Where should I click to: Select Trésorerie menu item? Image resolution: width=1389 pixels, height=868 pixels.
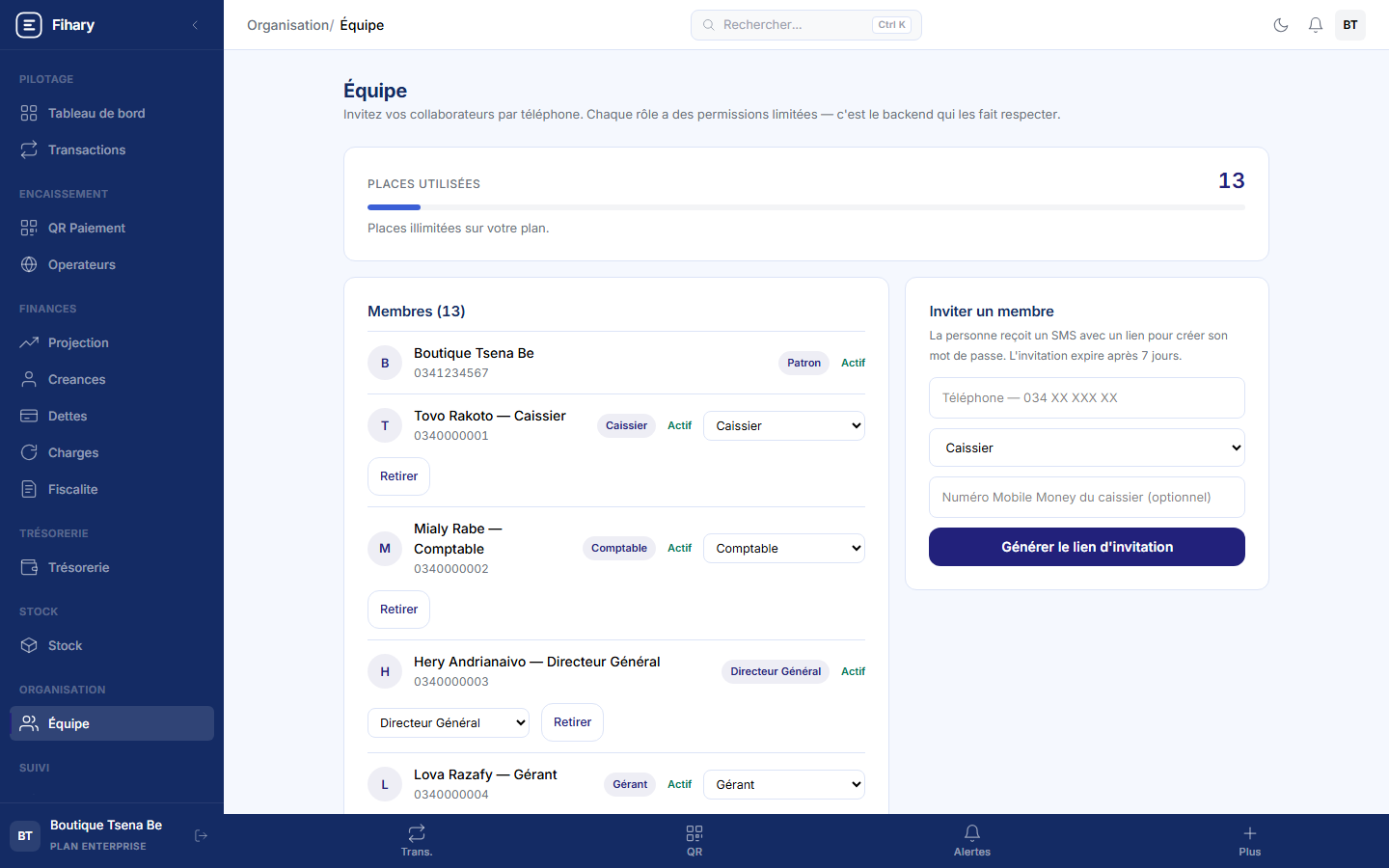[112, 567]
